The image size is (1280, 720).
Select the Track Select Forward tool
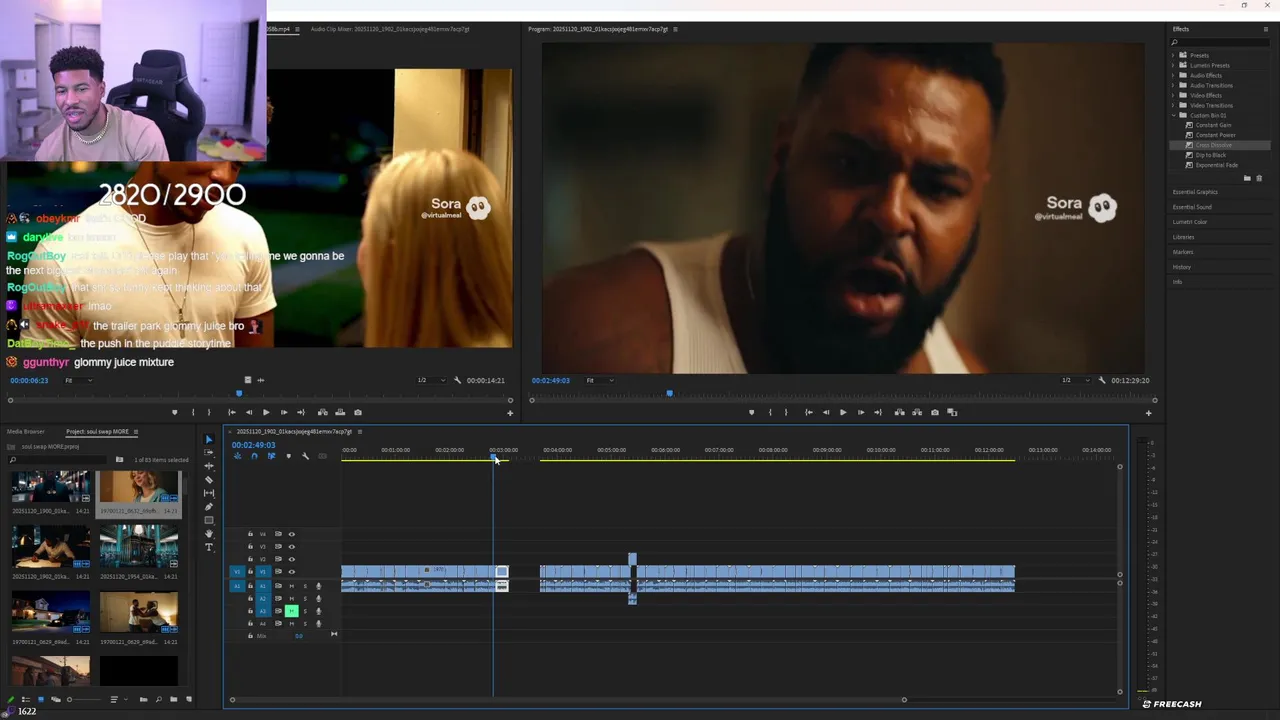209,452
